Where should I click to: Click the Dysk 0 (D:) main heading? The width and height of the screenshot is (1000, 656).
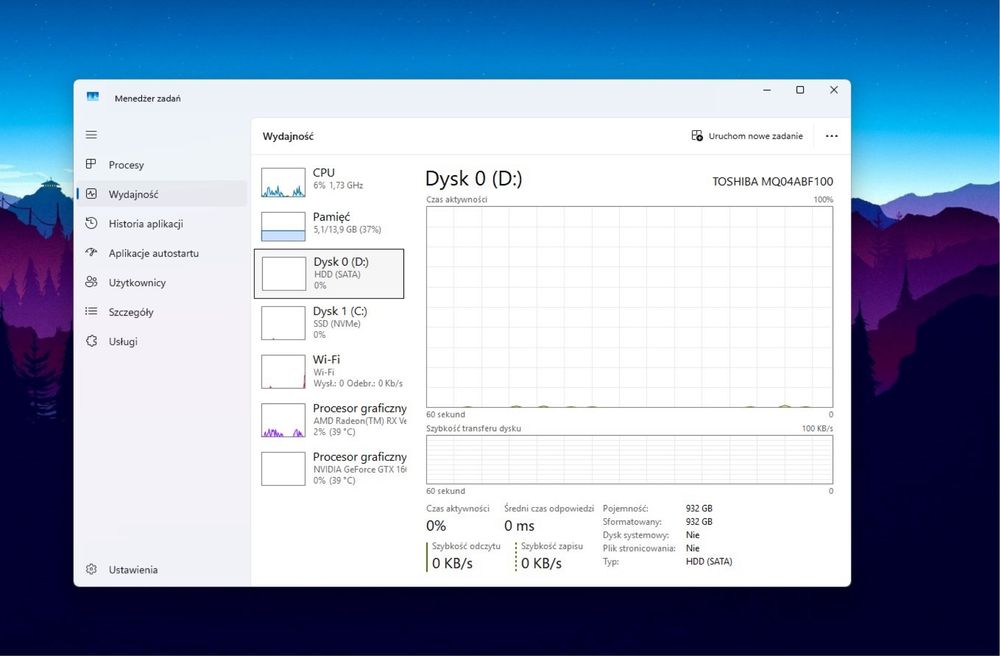coord(473,179)
